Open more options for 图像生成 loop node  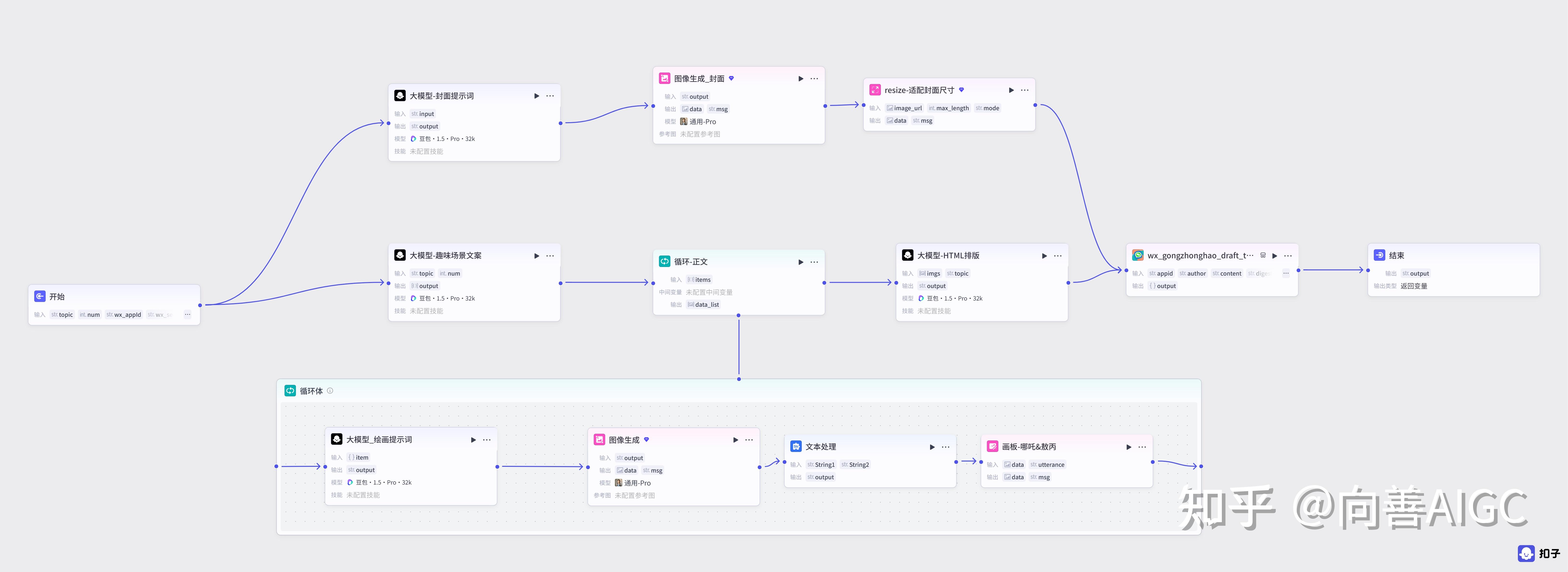coord(749,440)
